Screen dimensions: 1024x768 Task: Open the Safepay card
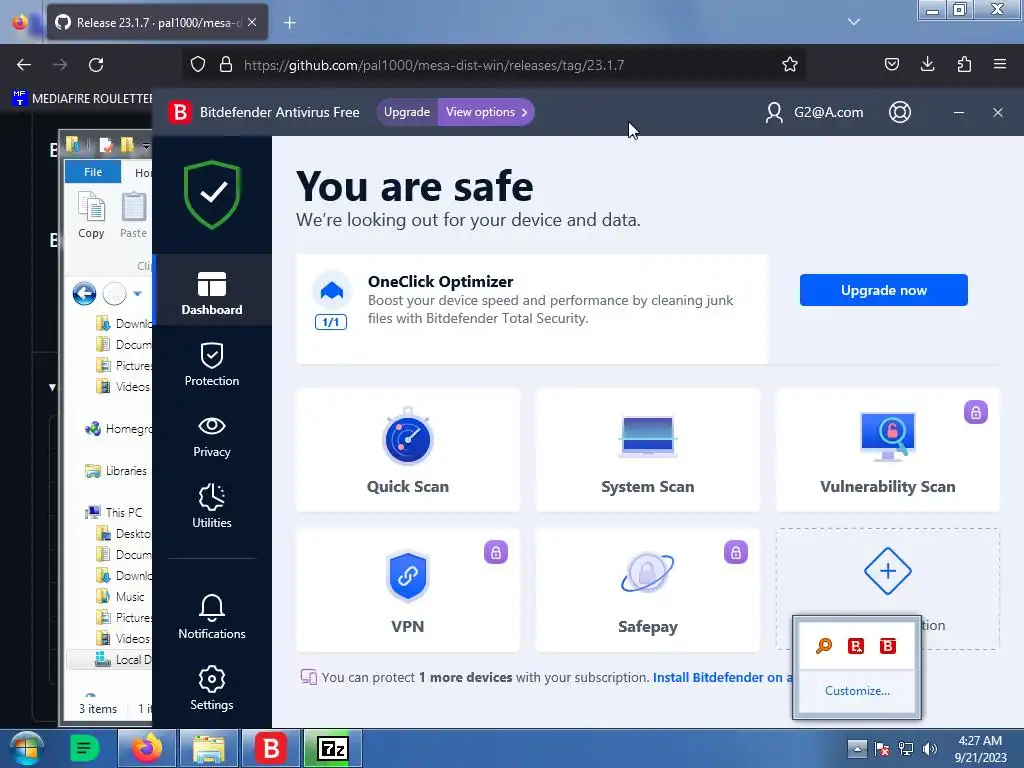(647, 590)
